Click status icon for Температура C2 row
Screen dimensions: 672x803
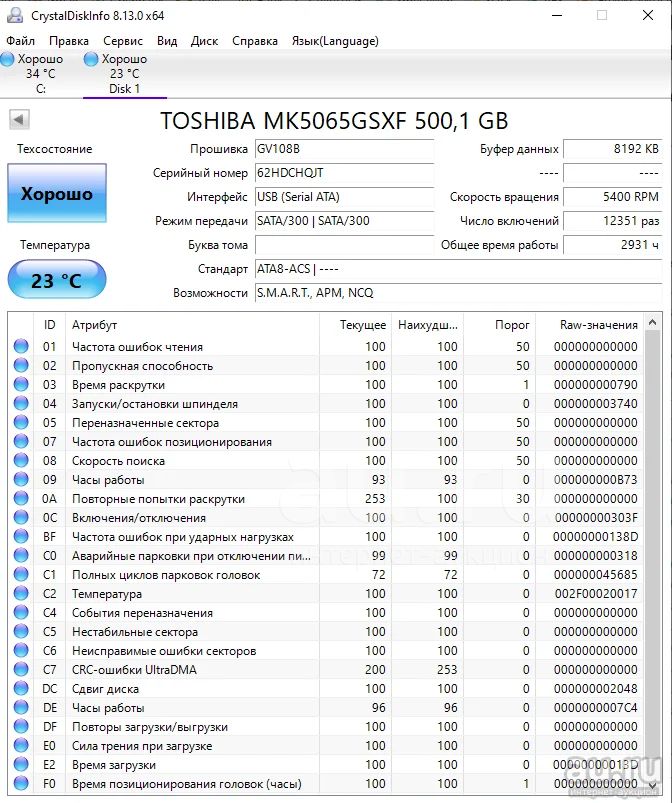coord(21,593)
